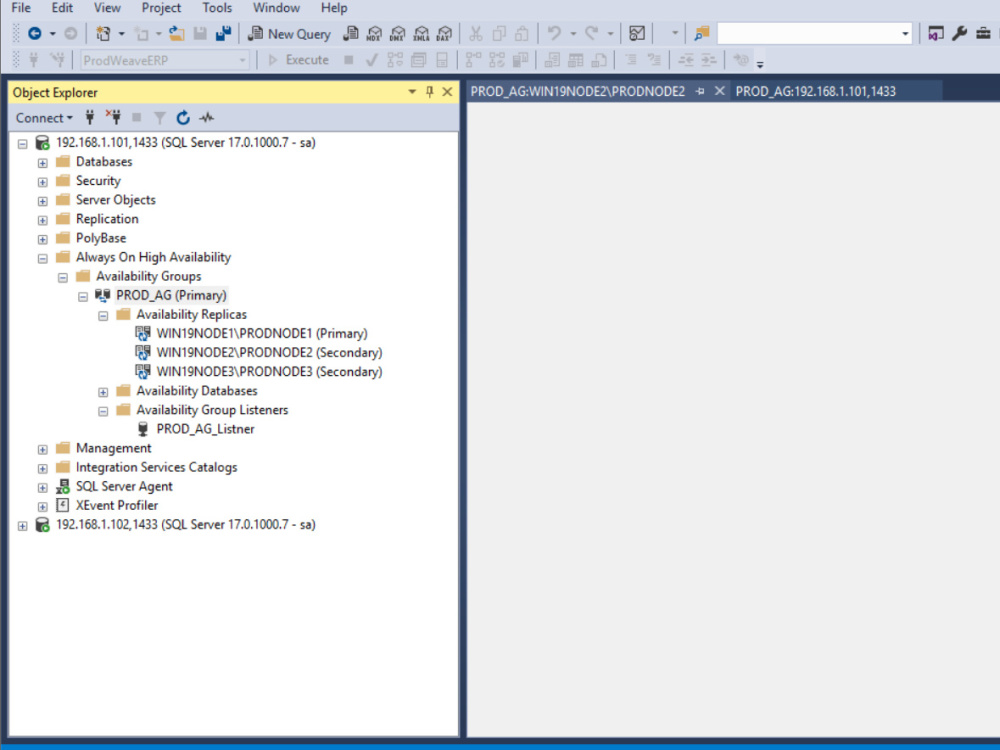Click the Execute button
The image size is (1000, 750).
(x=298, y=60)
